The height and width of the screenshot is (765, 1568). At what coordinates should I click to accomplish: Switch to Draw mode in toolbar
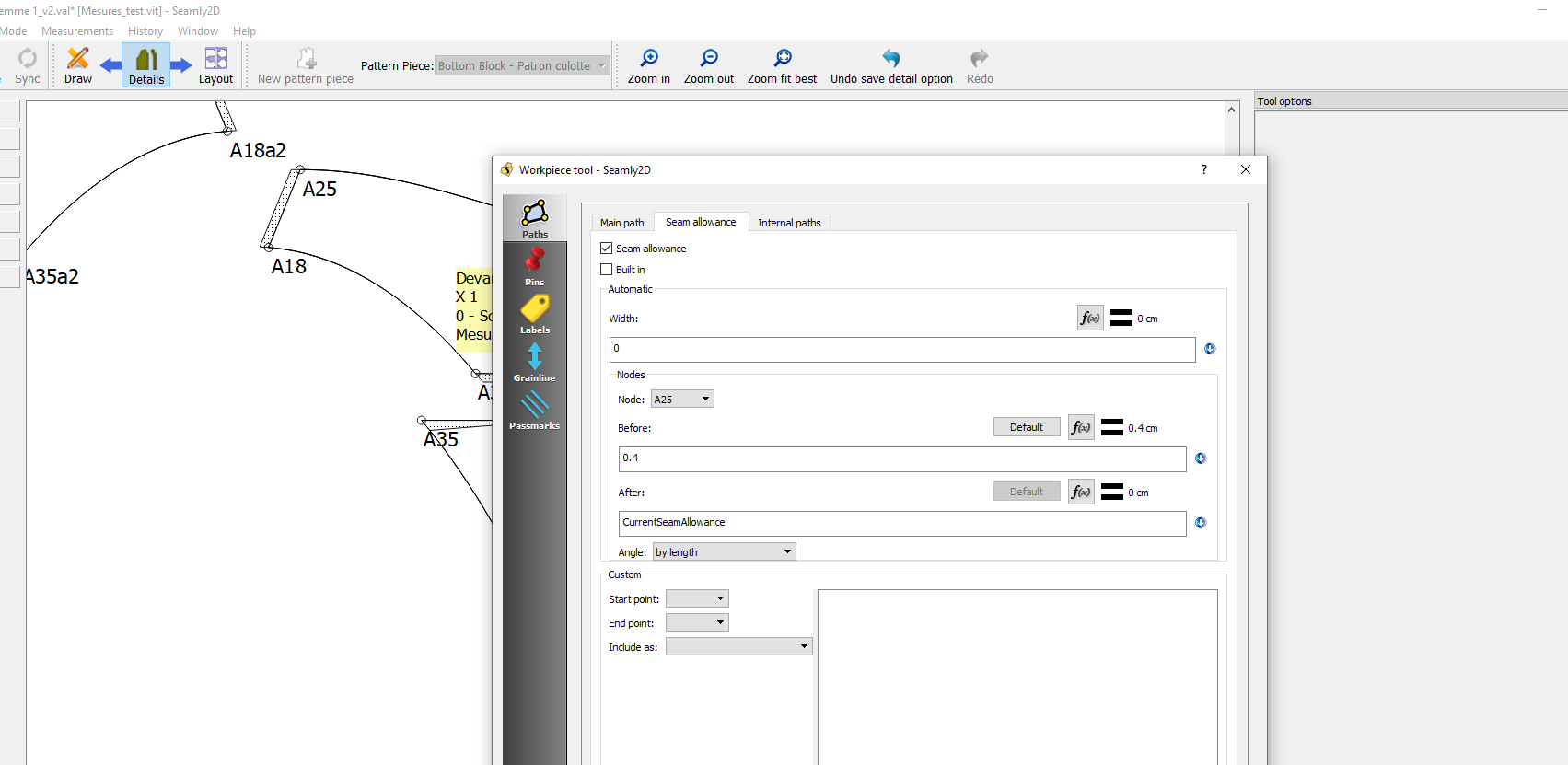78,65
